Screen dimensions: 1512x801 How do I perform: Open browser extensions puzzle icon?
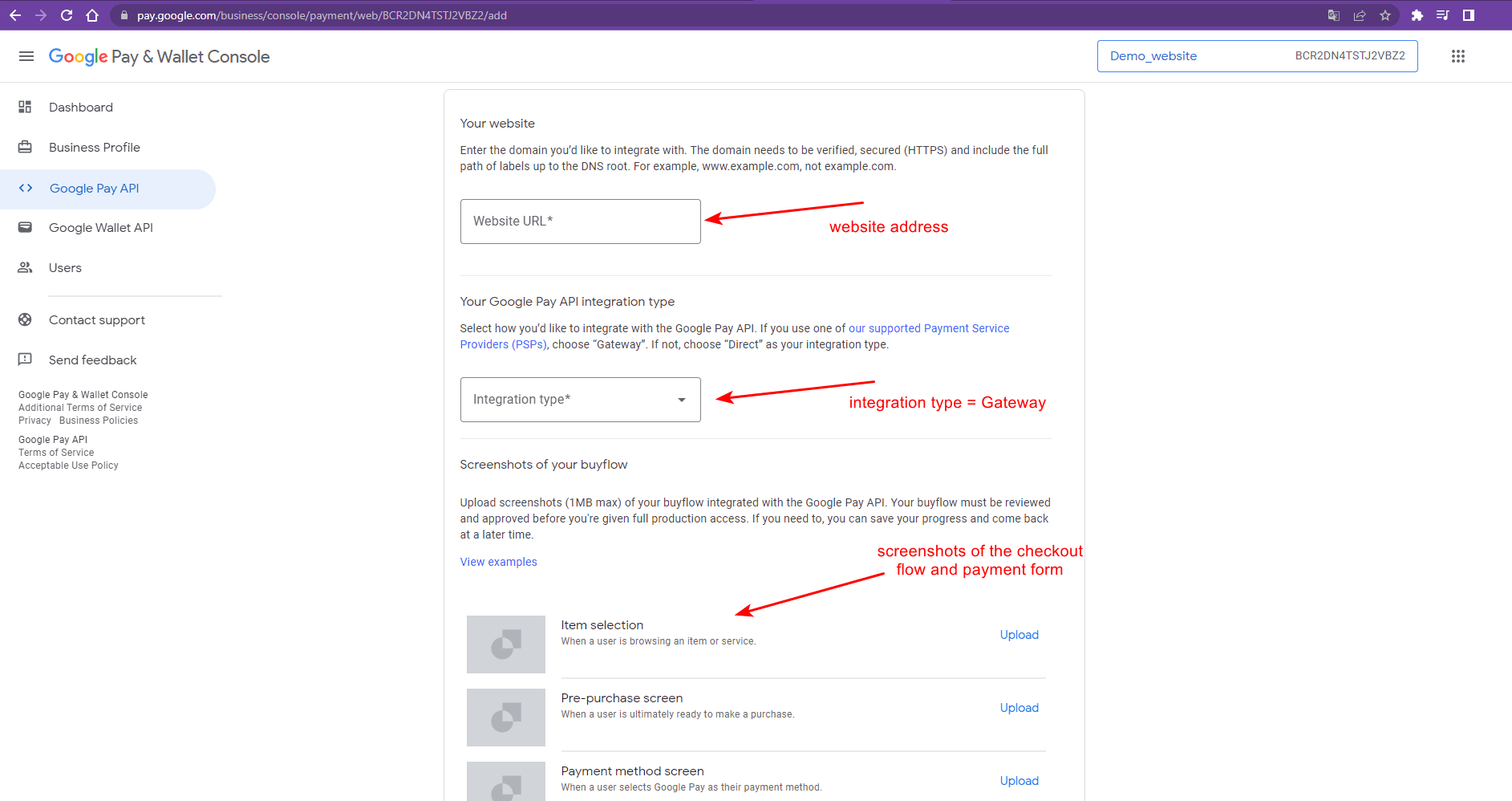(1417, 15)
